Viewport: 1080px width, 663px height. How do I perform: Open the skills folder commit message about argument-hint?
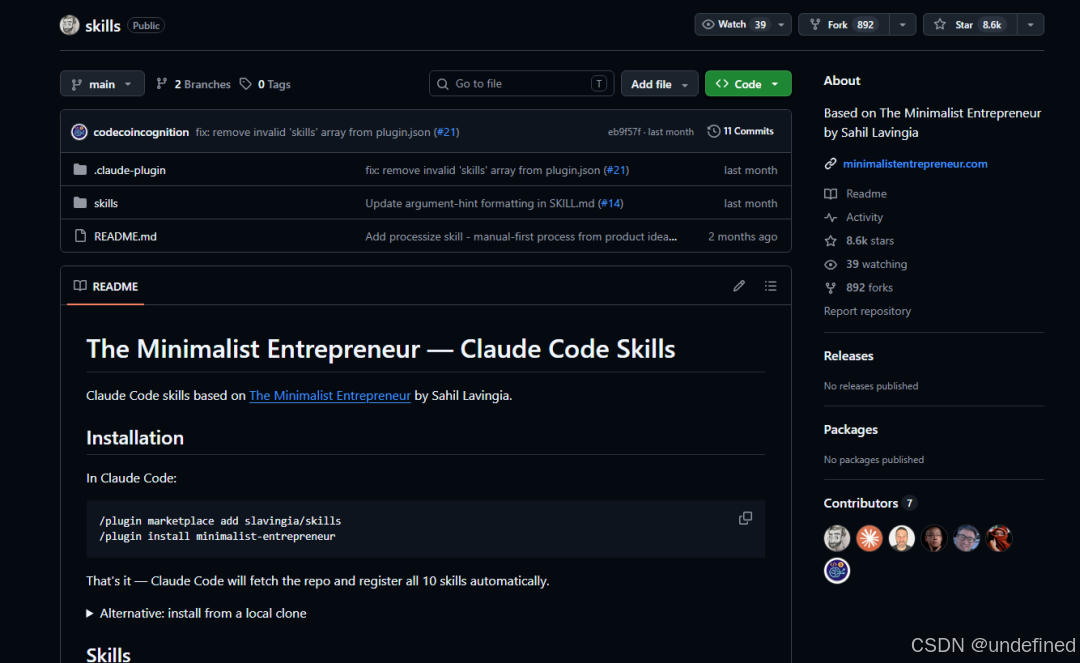click(480, 203)
